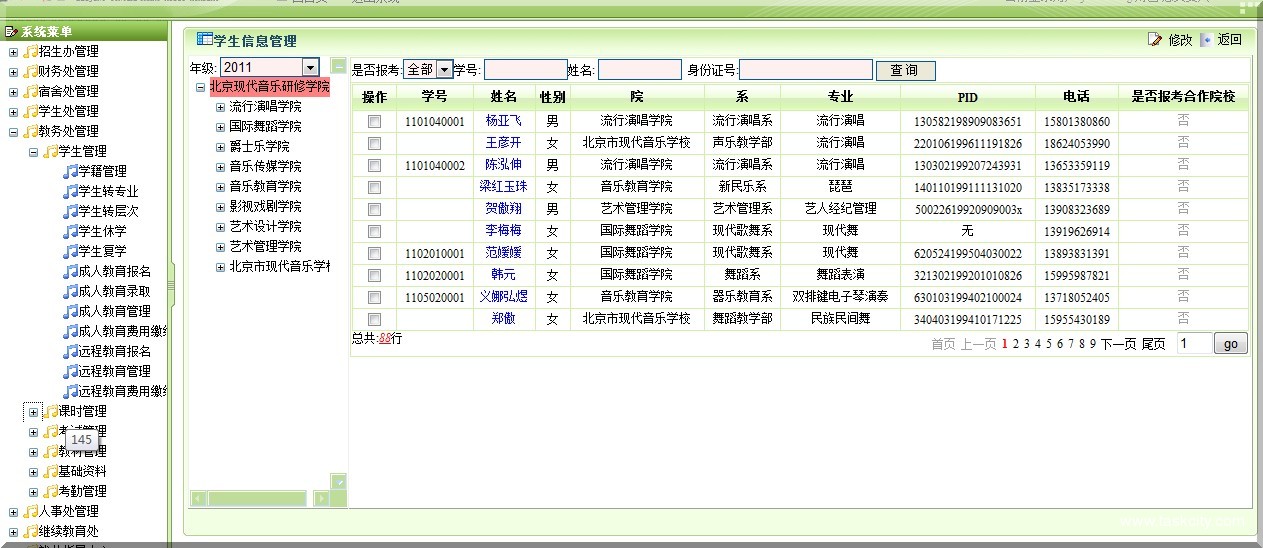Click the 成人教育报名 music note icon

(x=70, y=271)
